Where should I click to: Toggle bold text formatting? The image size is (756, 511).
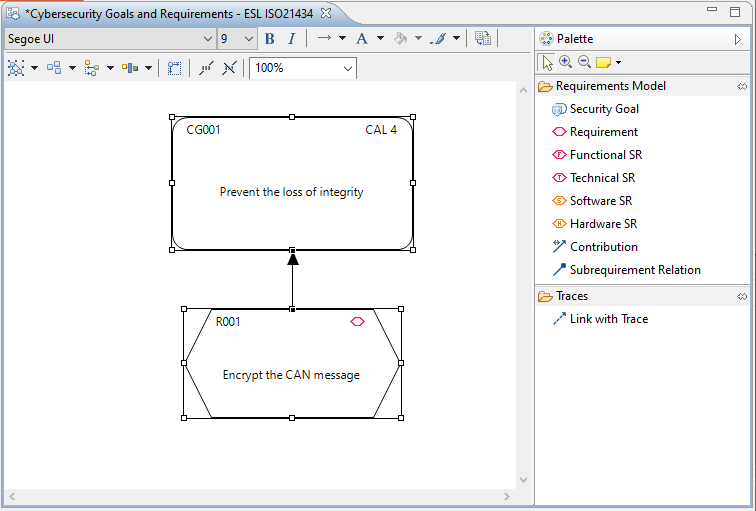pyautogui.click(x=269, y=39)
